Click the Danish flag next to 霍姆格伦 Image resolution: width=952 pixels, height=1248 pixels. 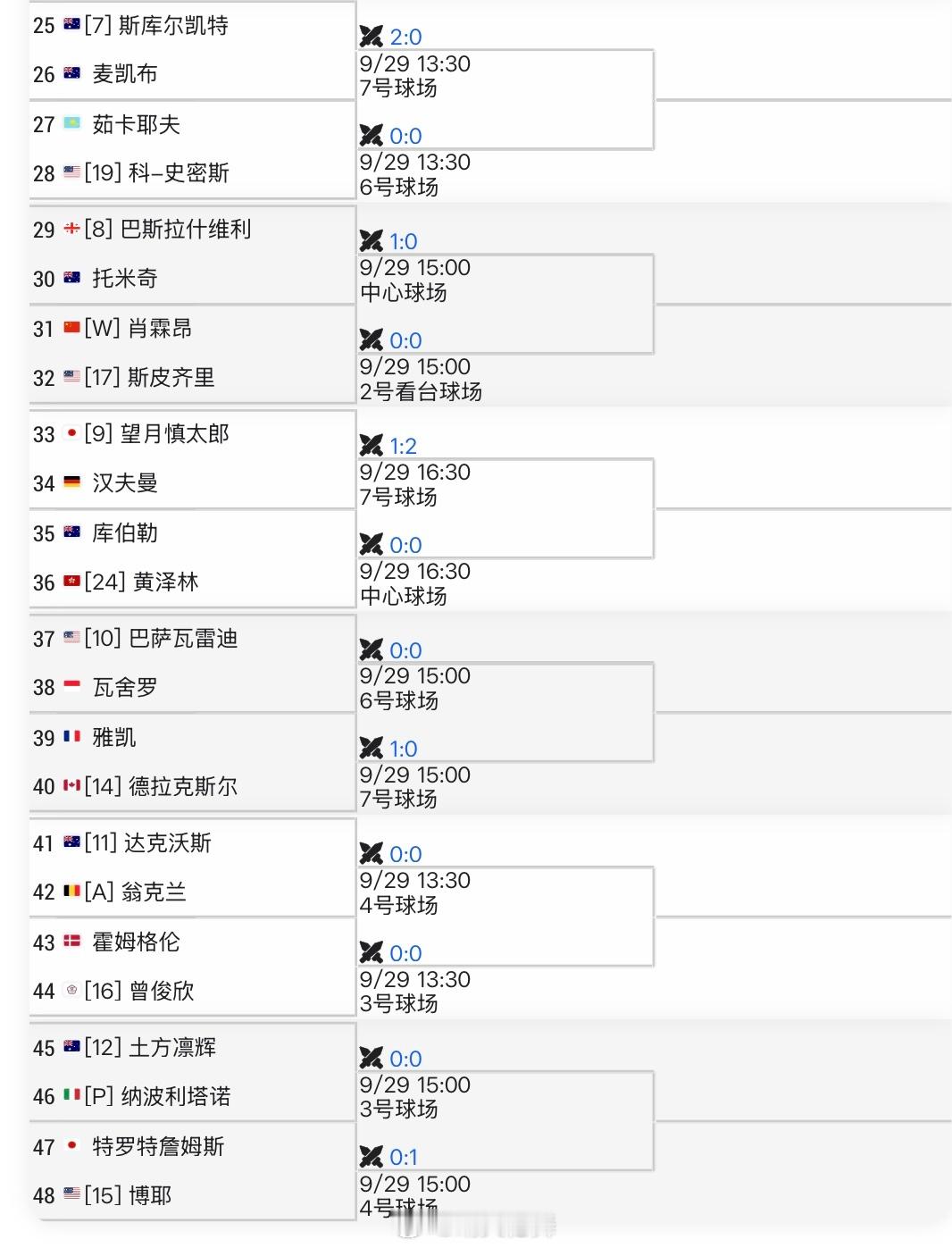coord(72,941)
